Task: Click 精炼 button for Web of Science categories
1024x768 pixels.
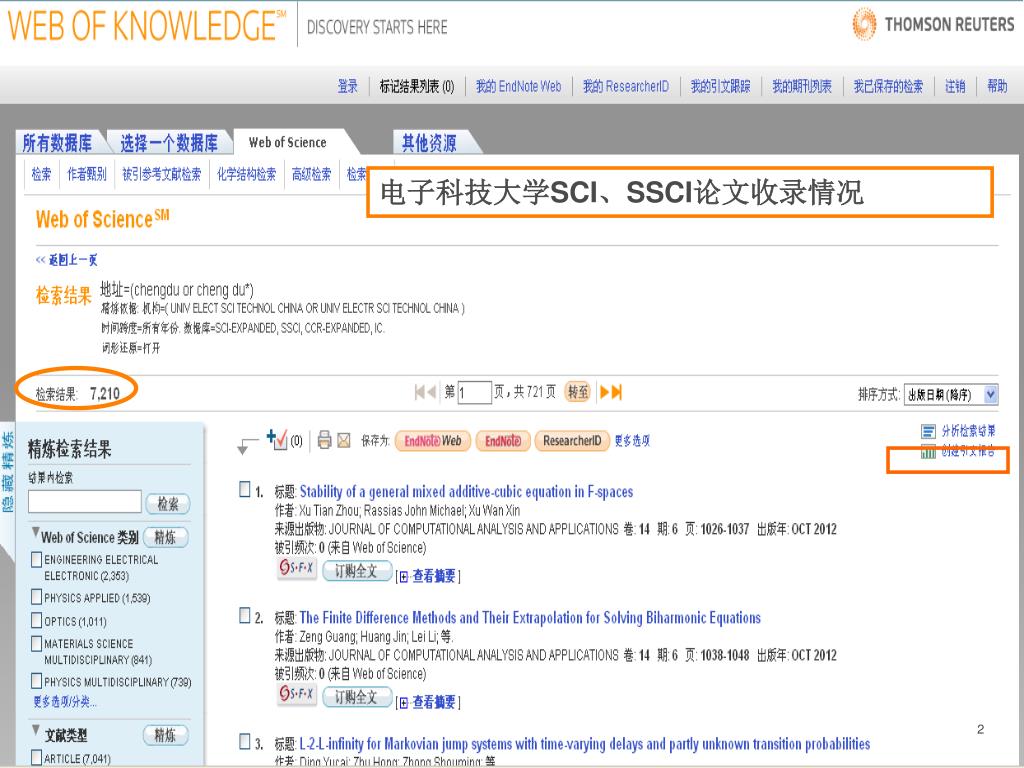Action: tap(166, 537)
